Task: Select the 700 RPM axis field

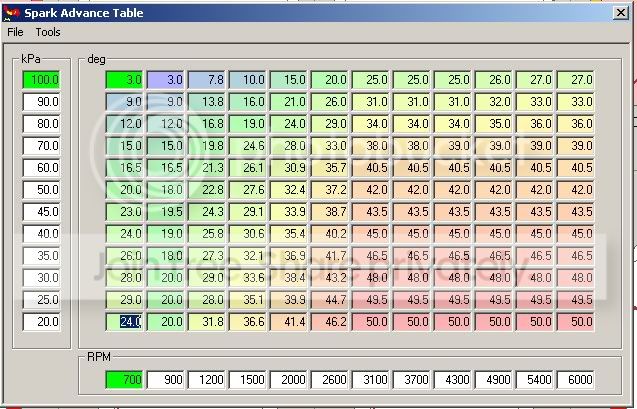Action: click(x=124, y=380)
